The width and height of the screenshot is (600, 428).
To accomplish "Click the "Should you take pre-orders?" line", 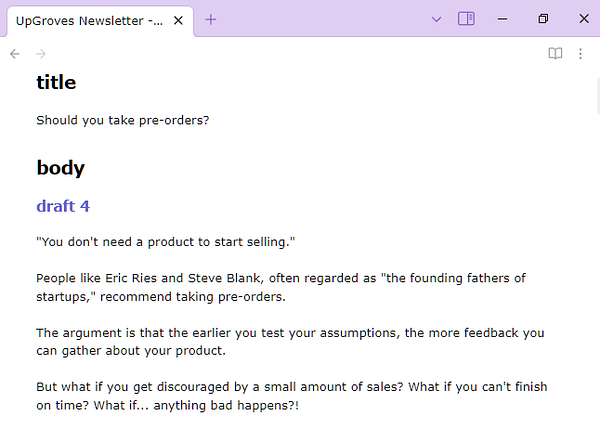I will pos(123,121).
